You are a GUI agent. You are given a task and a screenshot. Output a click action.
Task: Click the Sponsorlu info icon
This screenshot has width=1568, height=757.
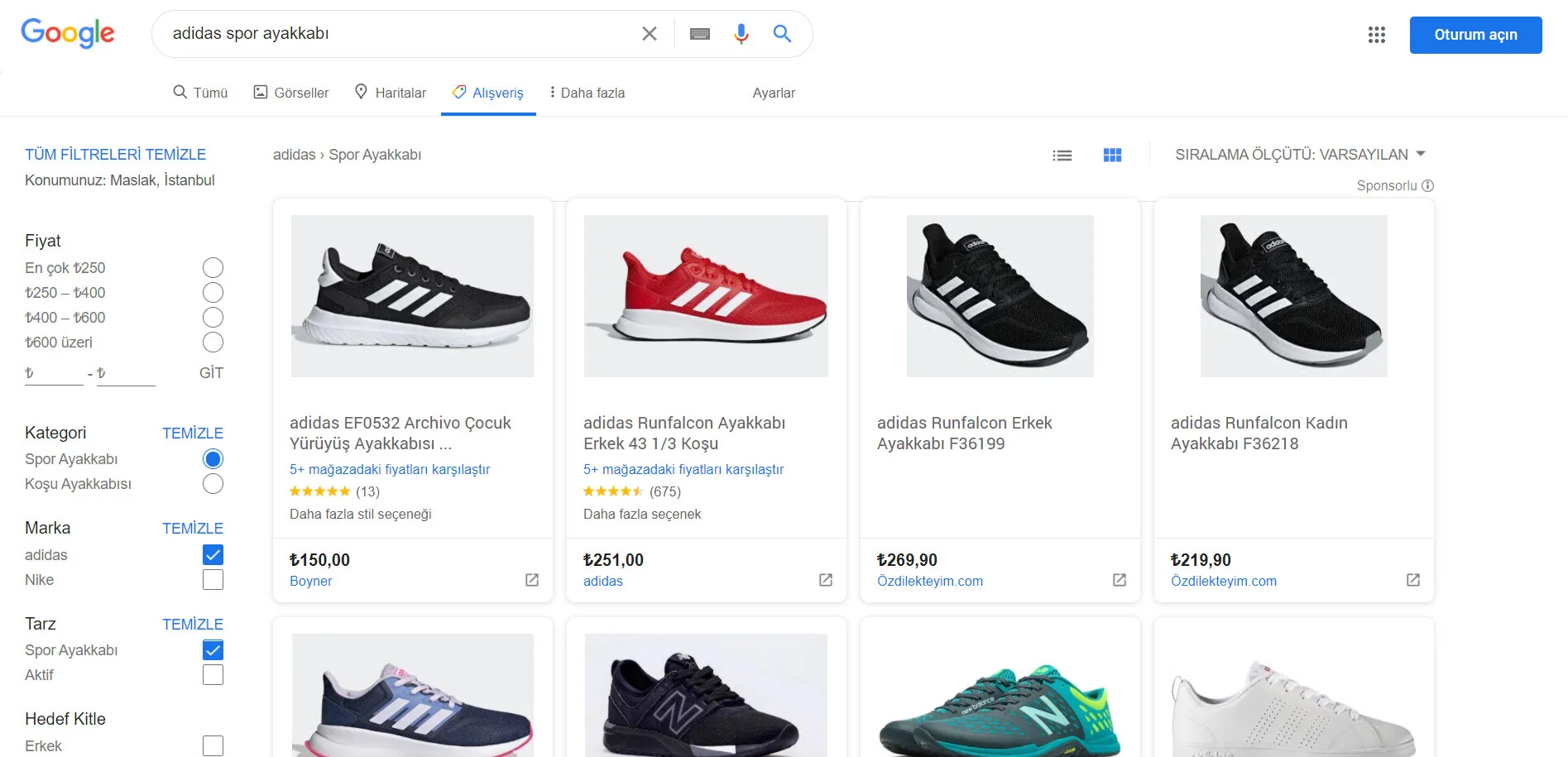tap(1427, 186)
